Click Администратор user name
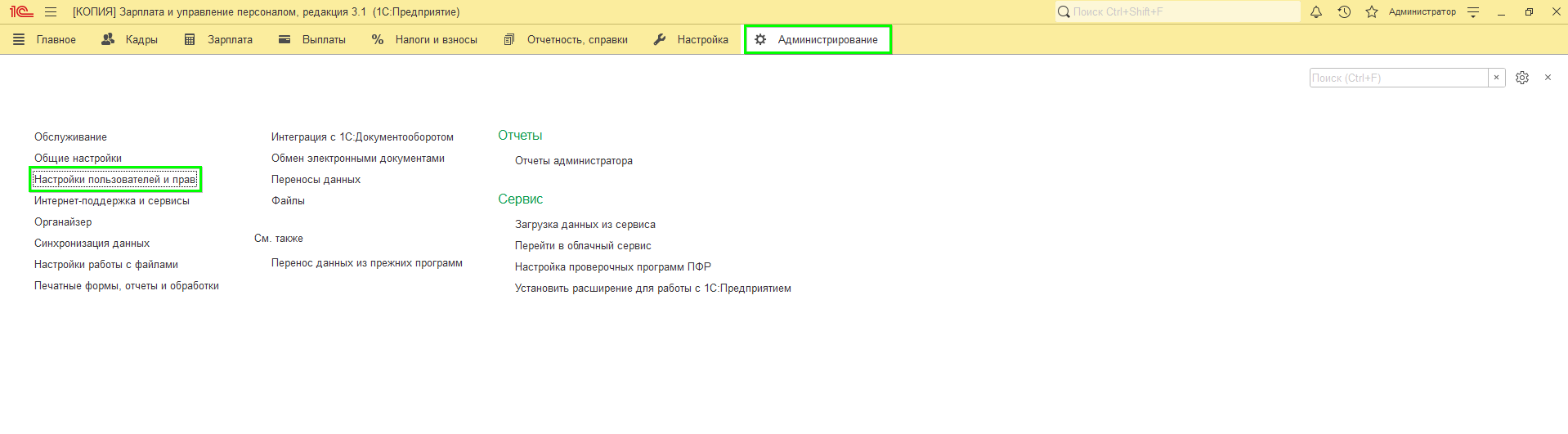Screen dimensions: 1568x434 coord(1422,12)
